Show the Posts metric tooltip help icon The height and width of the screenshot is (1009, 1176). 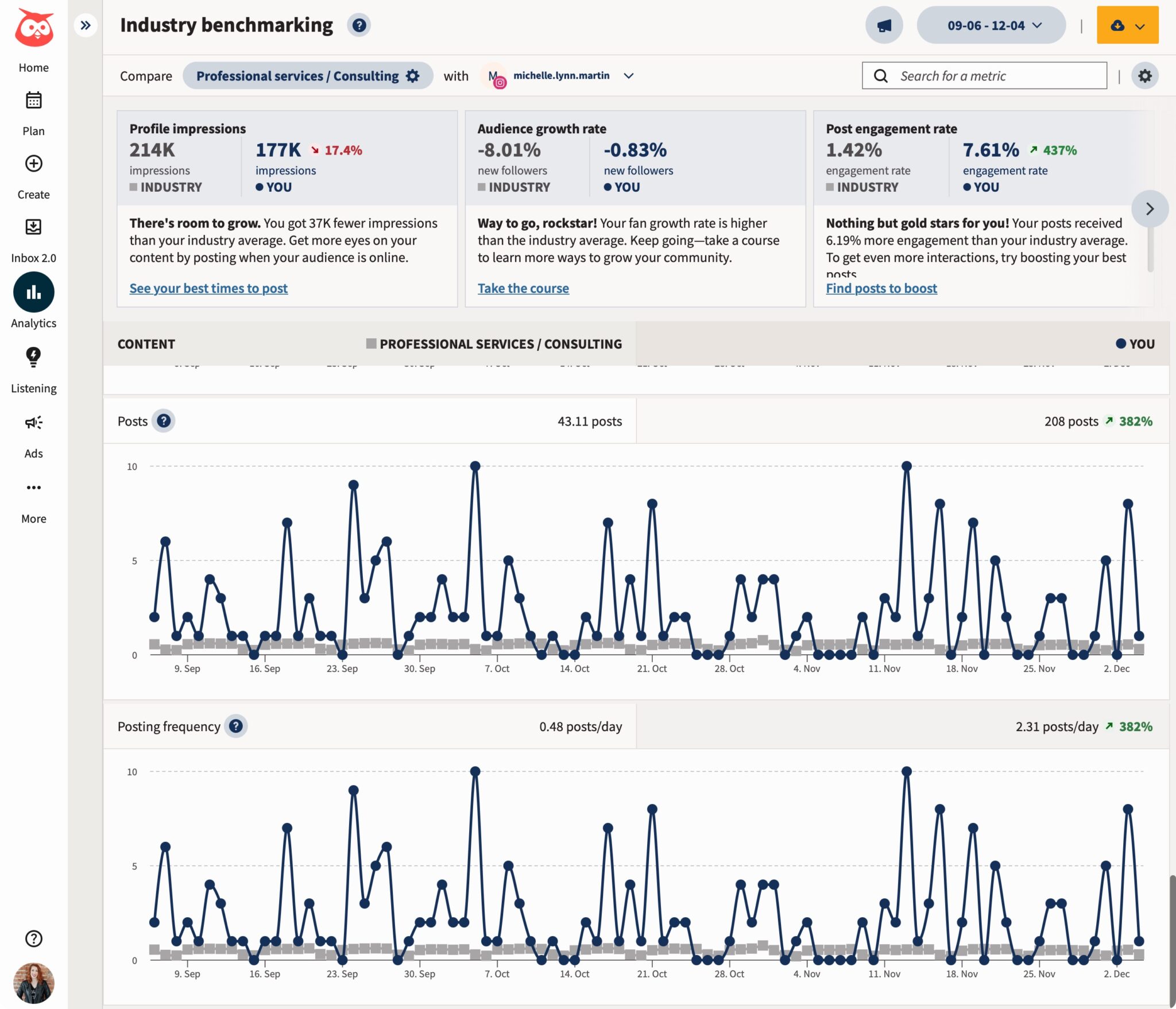[164, 420]
